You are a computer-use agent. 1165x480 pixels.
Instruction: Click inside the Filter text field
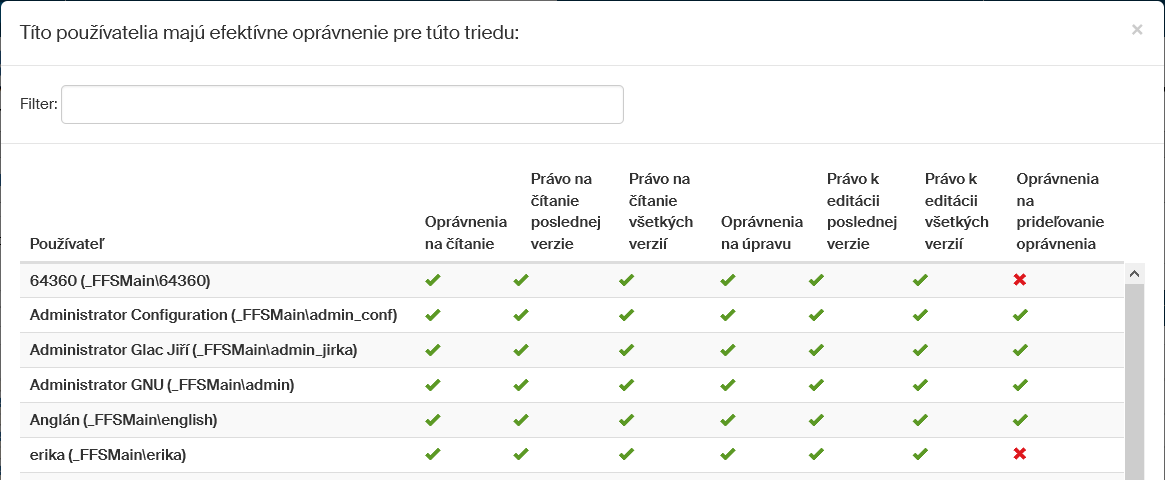tap(342, 104)
